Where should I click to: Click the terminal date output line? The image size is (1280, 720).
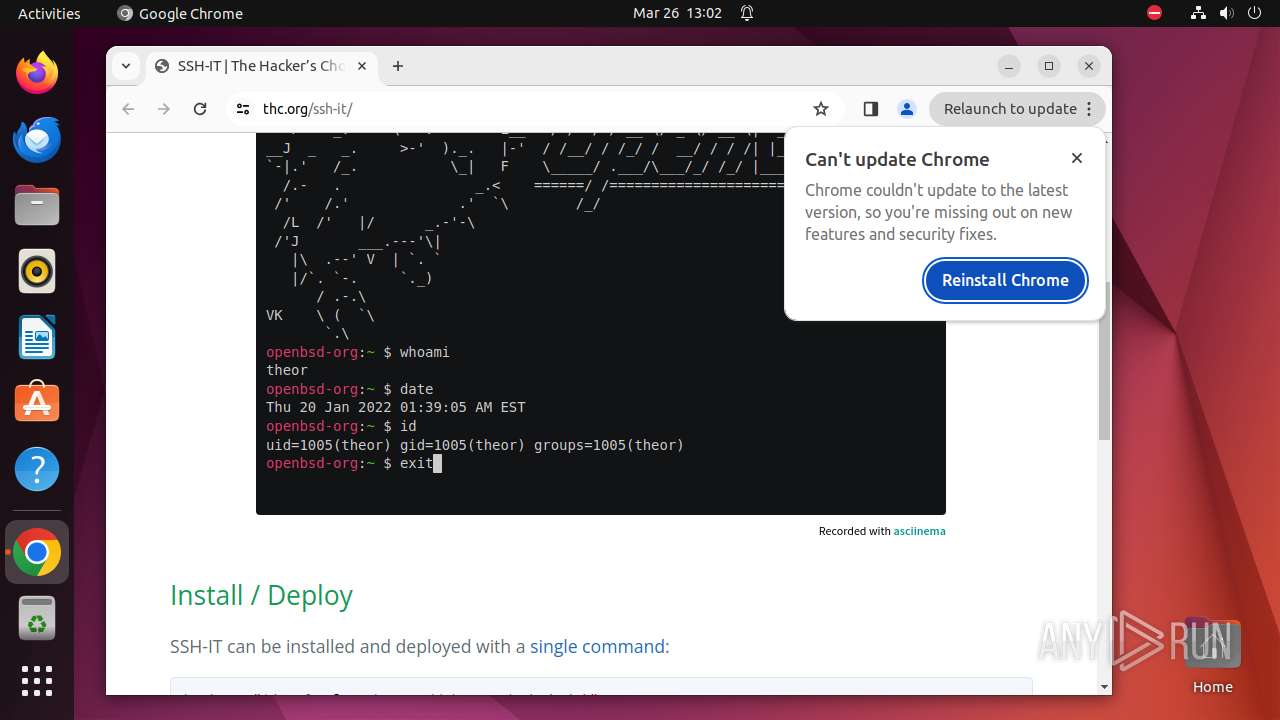pos(395,408)
